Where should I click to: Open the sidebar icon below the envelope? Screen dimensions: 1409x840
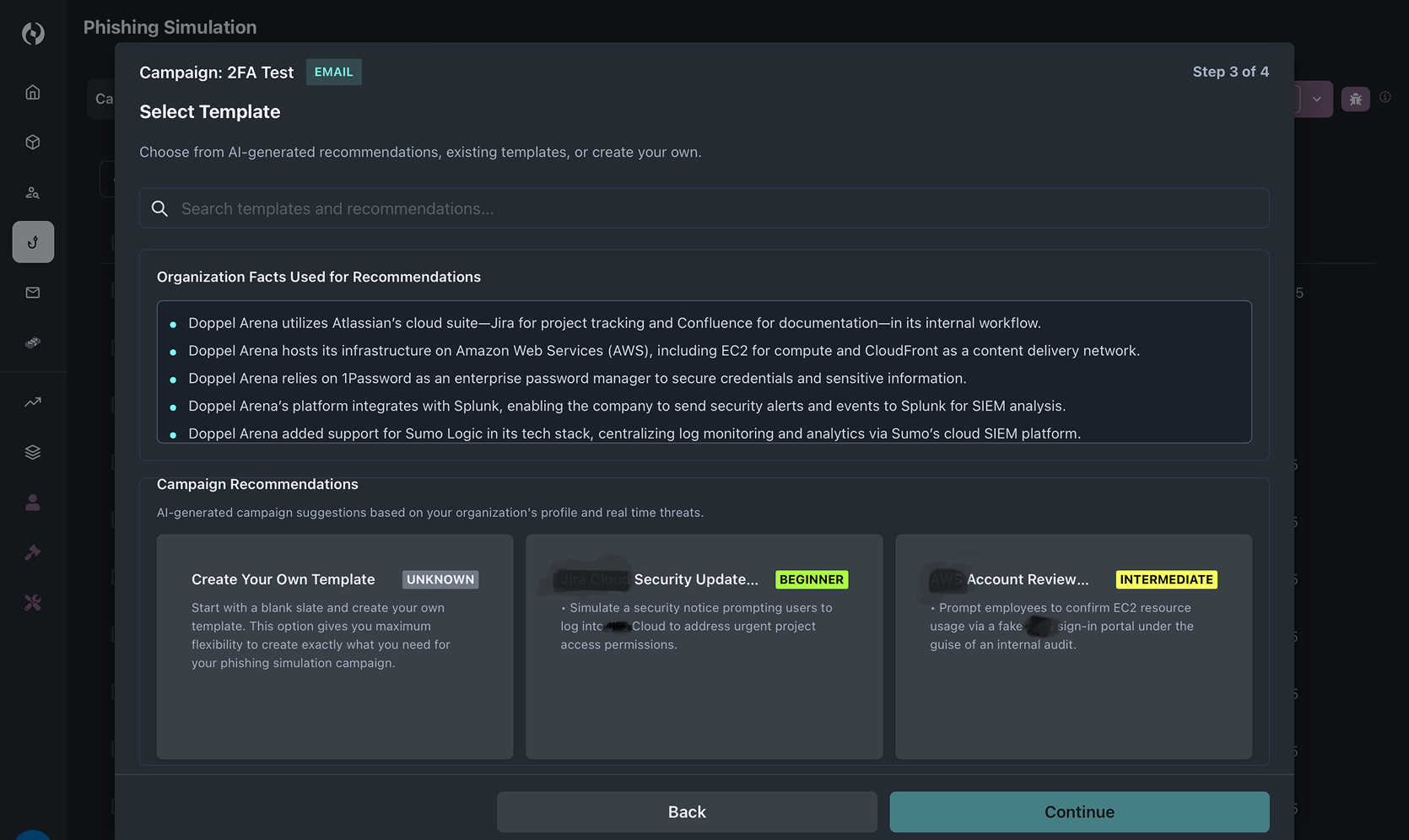[33, 342]
